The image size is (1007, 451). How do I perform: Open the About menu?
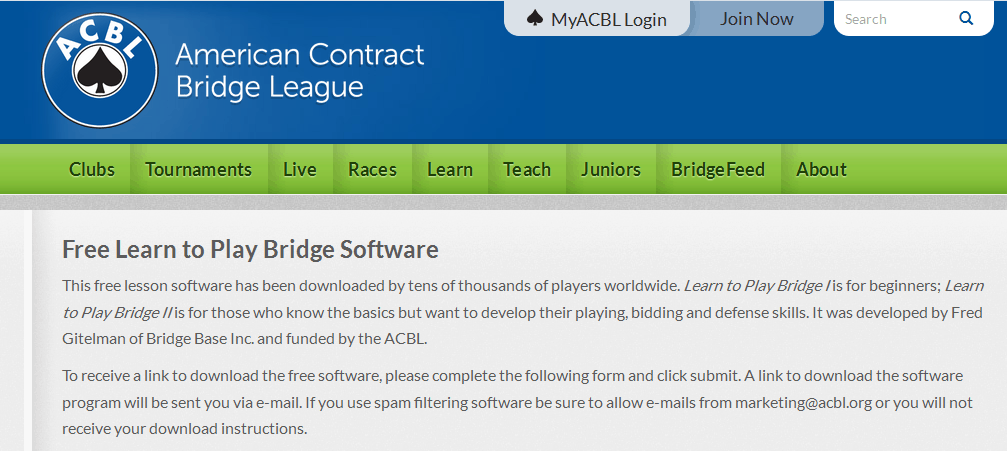tap(821, 169)
